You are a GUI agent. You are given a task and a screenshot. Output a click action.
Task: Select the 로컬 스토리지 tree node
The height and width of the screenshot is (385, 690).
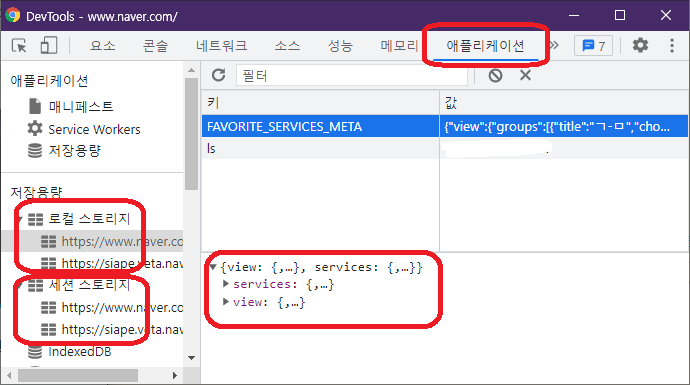(x=89, y=218)
